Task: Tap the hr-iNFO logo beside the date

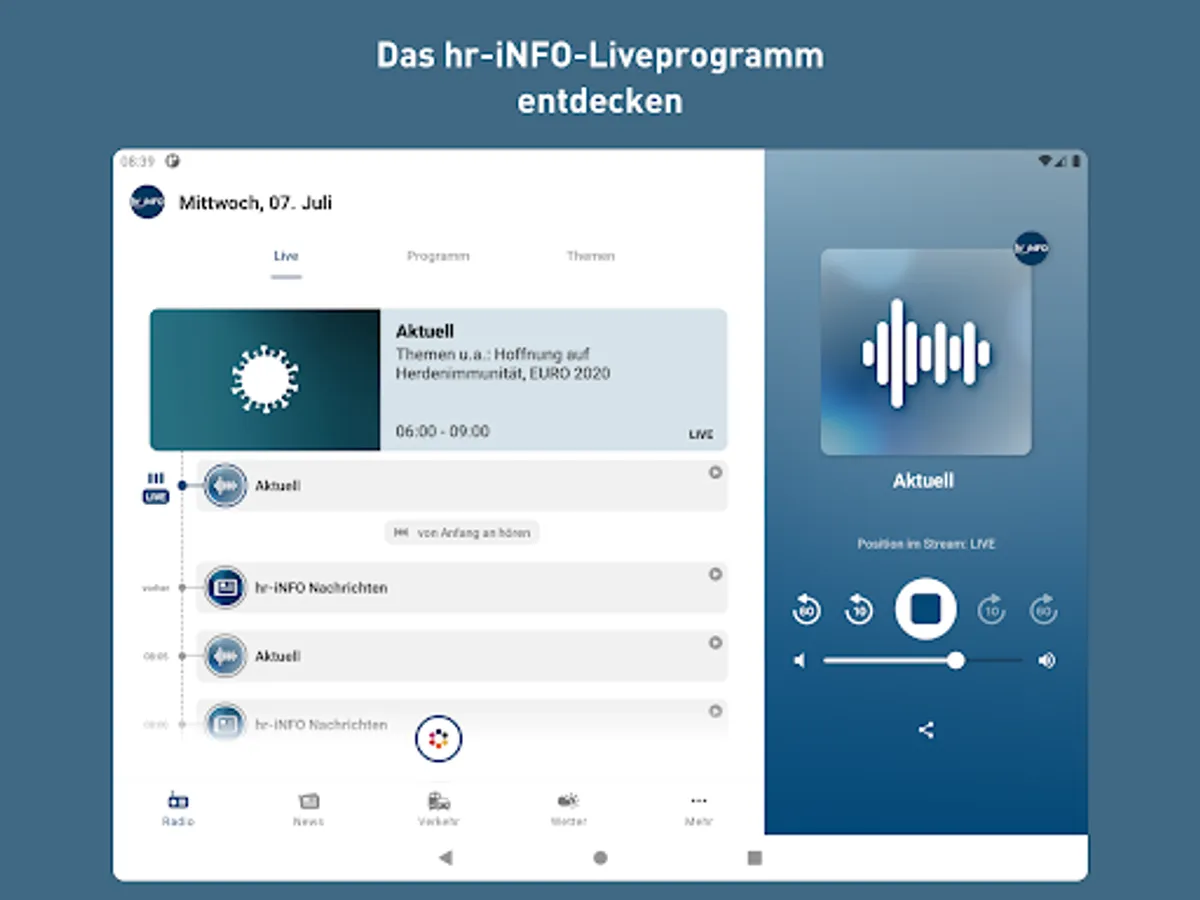Action: pos(147,202)
